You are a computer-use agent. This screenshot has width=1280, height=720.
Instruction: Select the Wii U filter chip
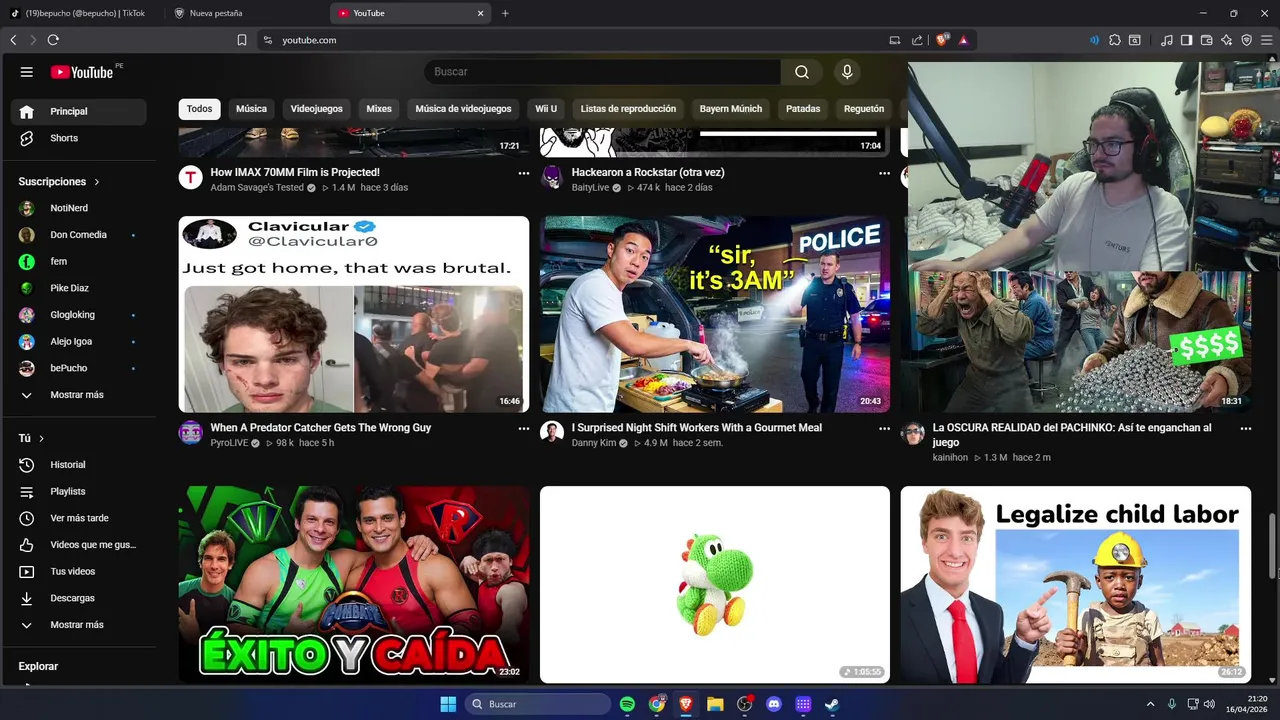(546, 109)
